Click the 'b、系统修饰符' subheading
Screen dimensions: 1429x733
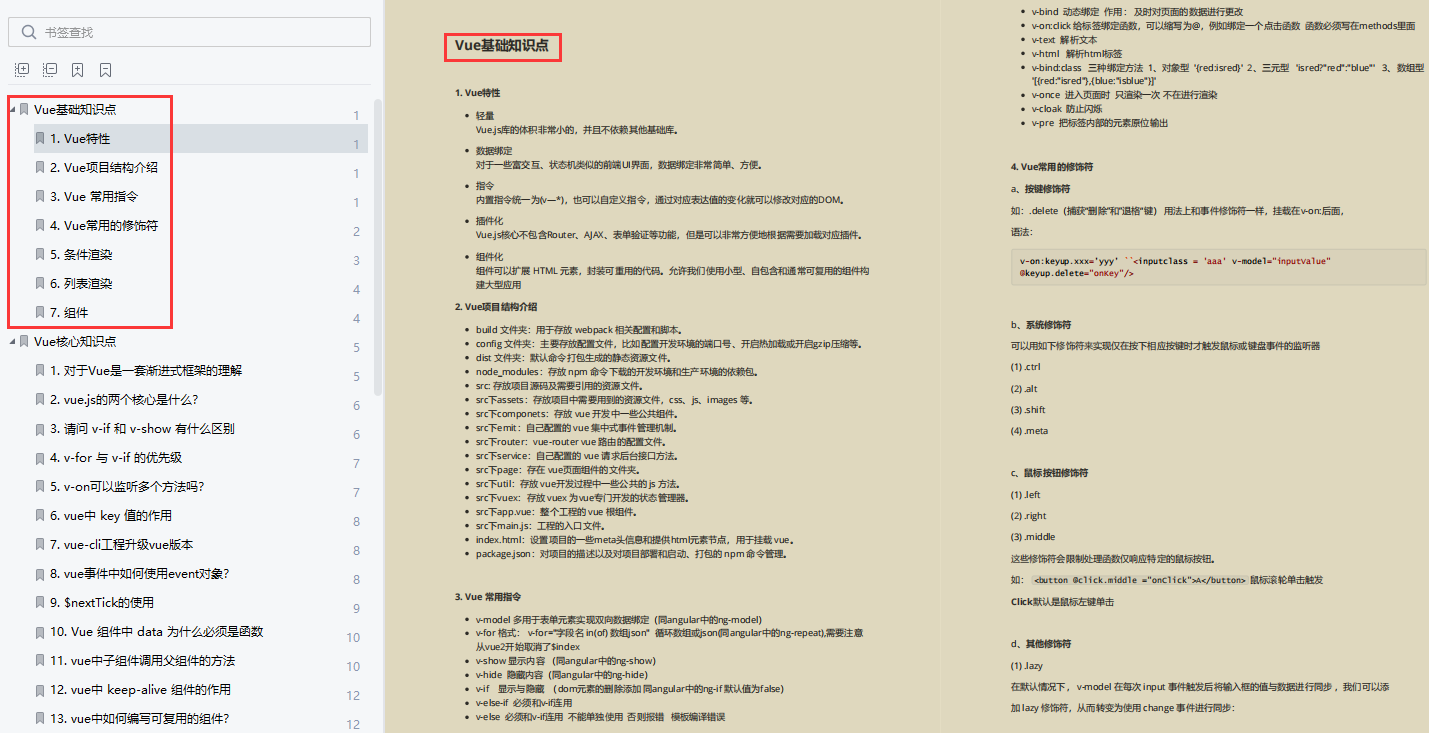[x=1040, y=325]
